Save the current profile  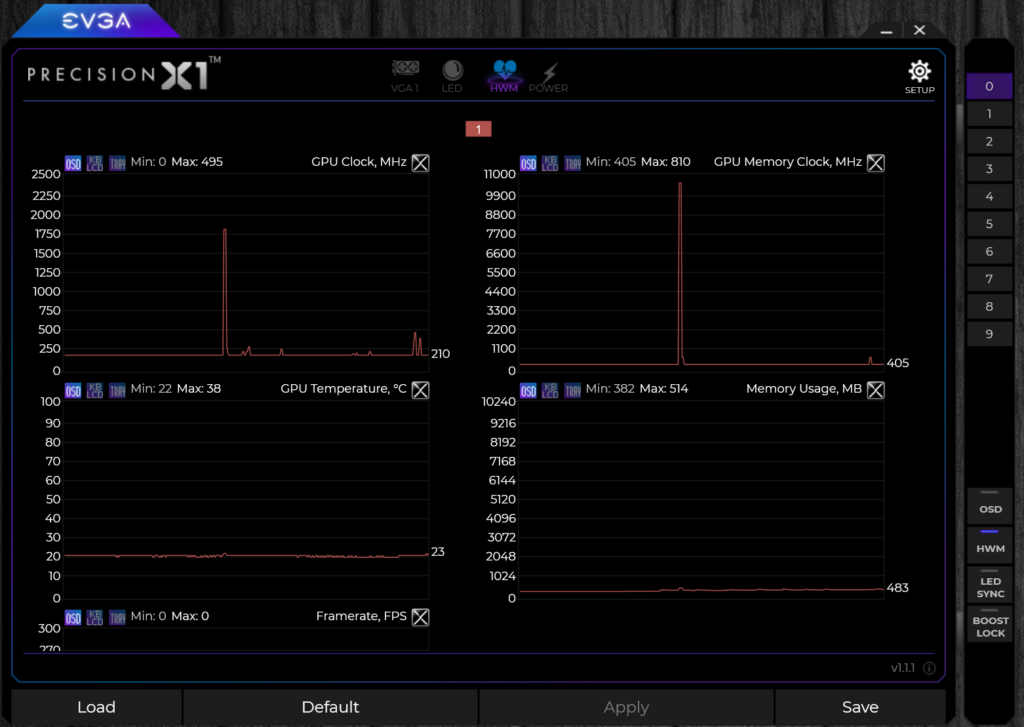pyautogui.click(x=860, y=707)
